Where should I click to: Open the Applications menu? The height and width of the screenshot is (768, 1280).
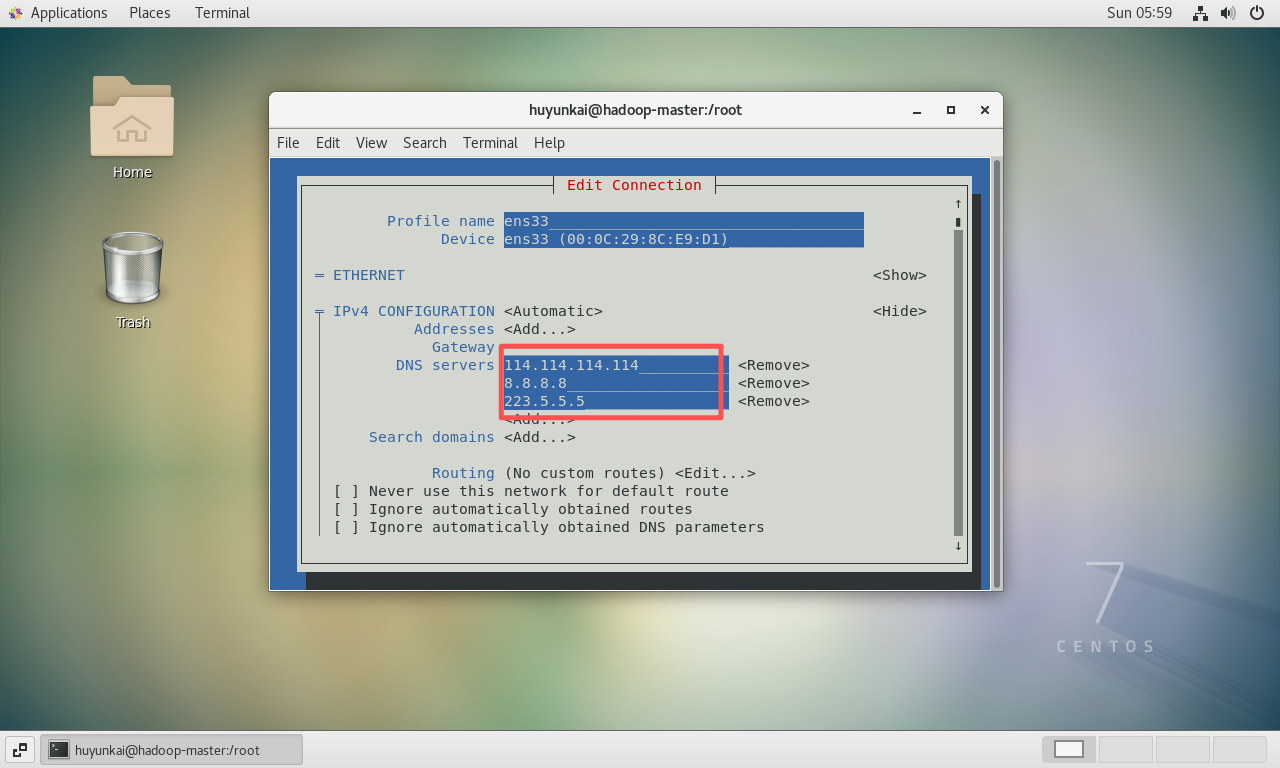click(x=69, y=13)
